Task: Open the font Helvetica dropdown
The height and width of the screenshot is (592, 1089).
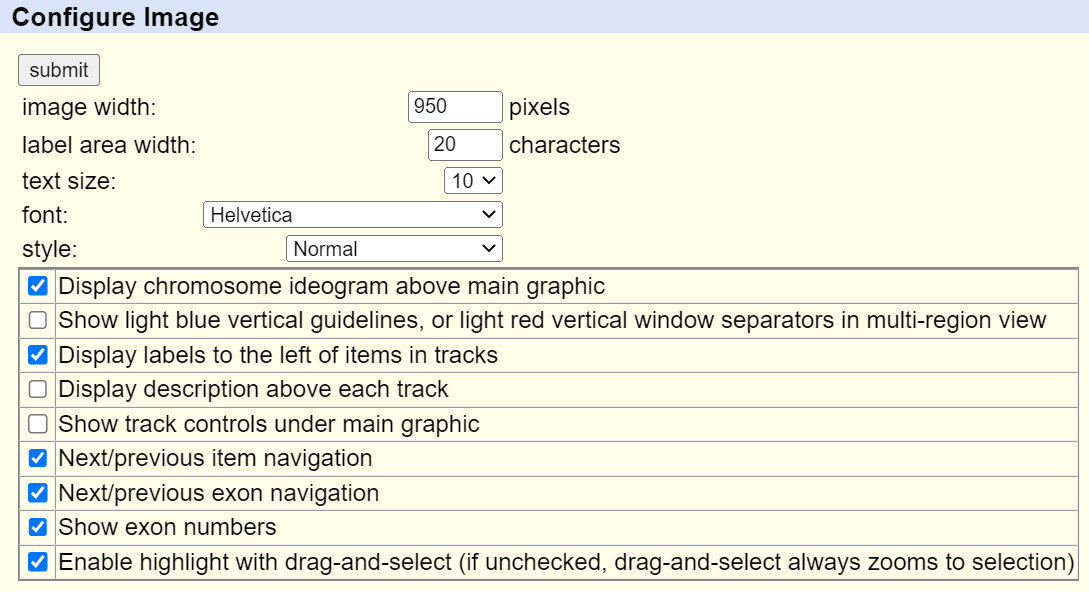Action: click(x=352, y=215)
